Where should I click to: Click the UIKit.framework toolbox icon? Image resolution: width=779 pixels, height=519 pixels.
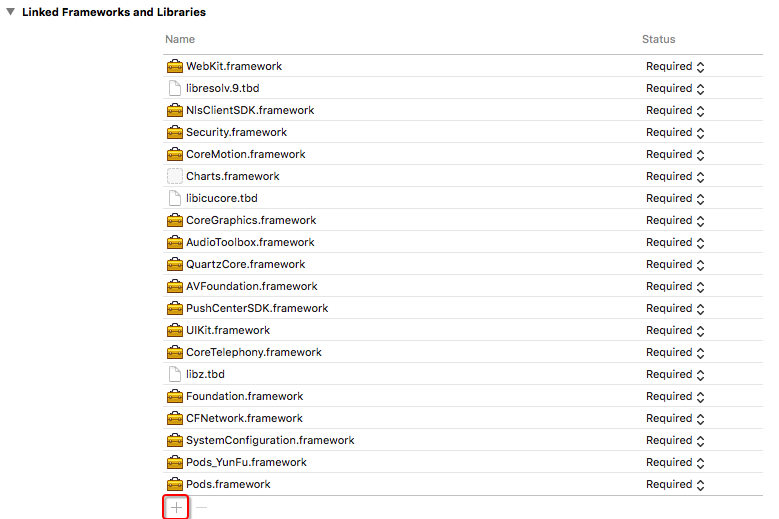(x=175, y=330)
